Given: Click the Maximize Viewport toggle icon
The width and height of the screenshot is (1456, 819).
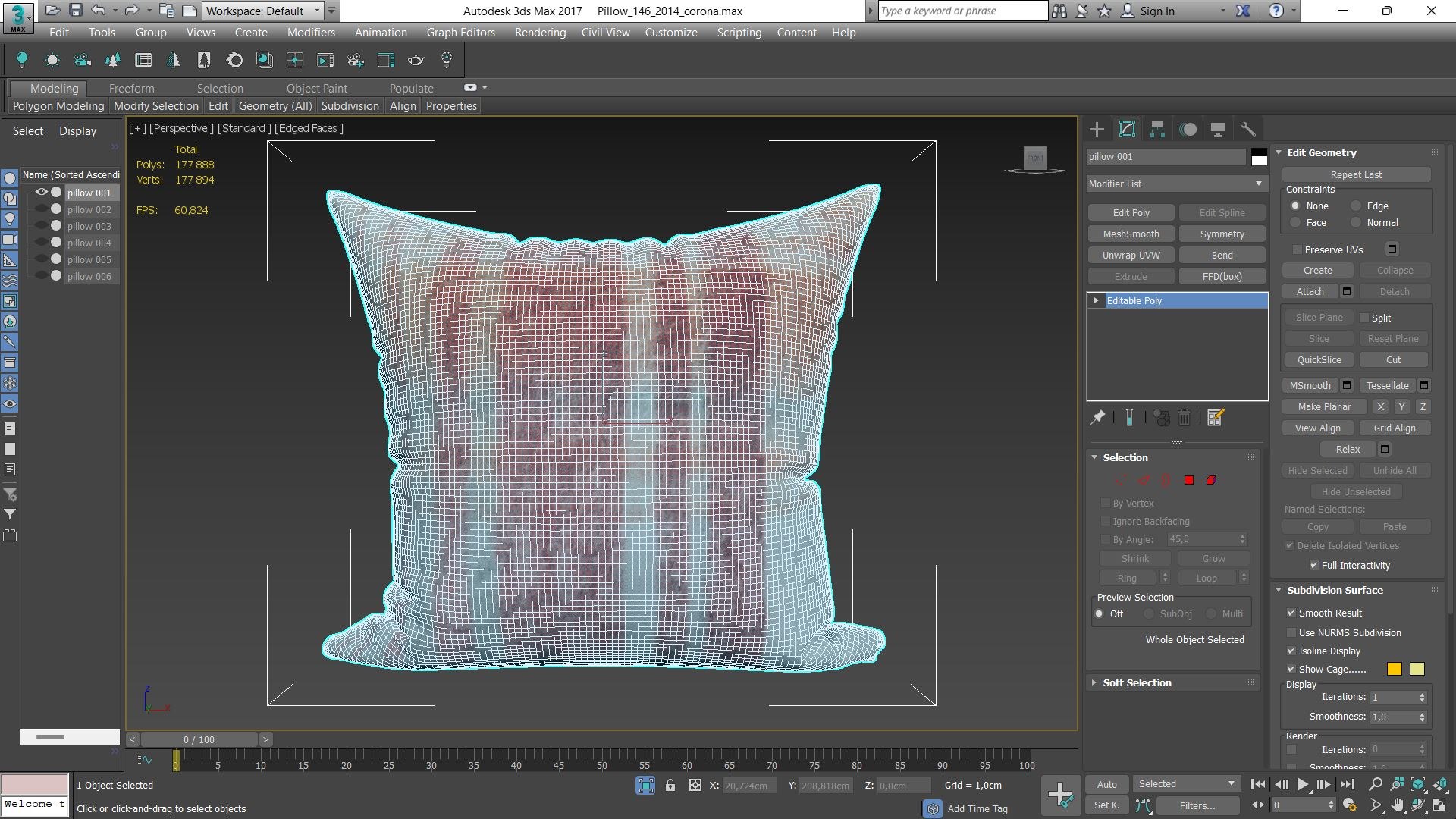Looking at the screenshot, I should [x=1439, y=805].
